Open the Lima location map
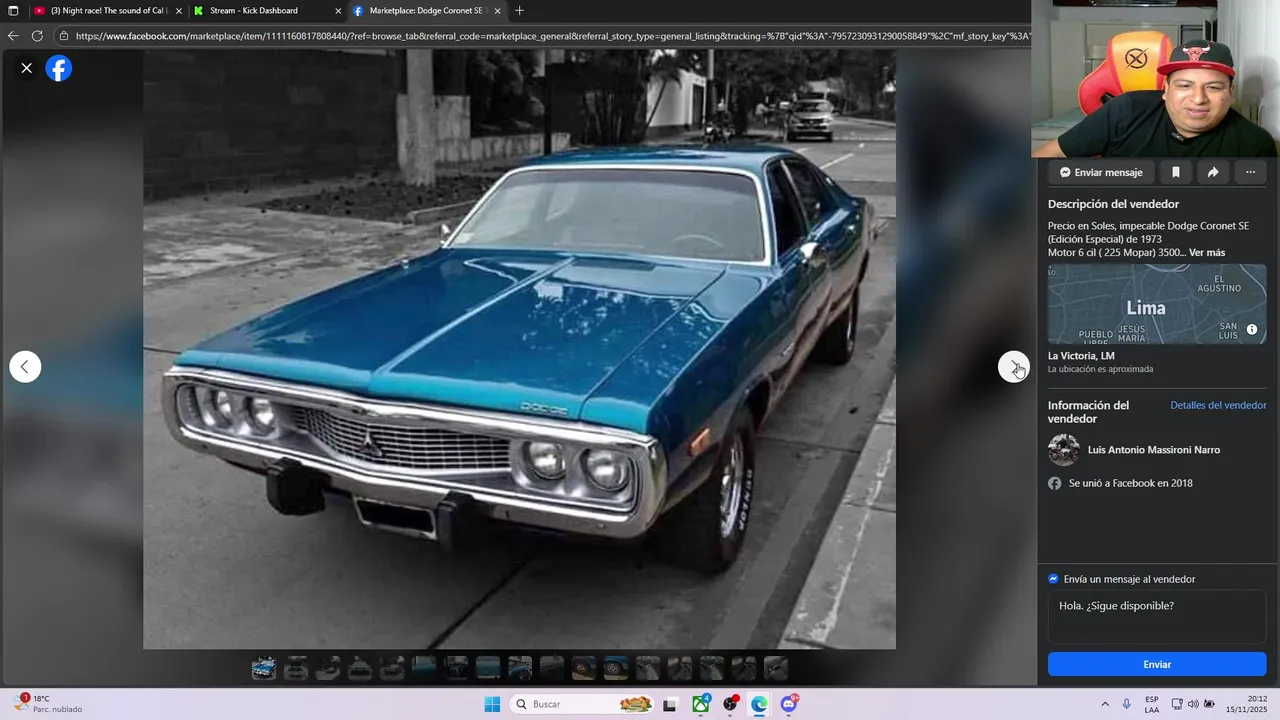 (1157, 304)
